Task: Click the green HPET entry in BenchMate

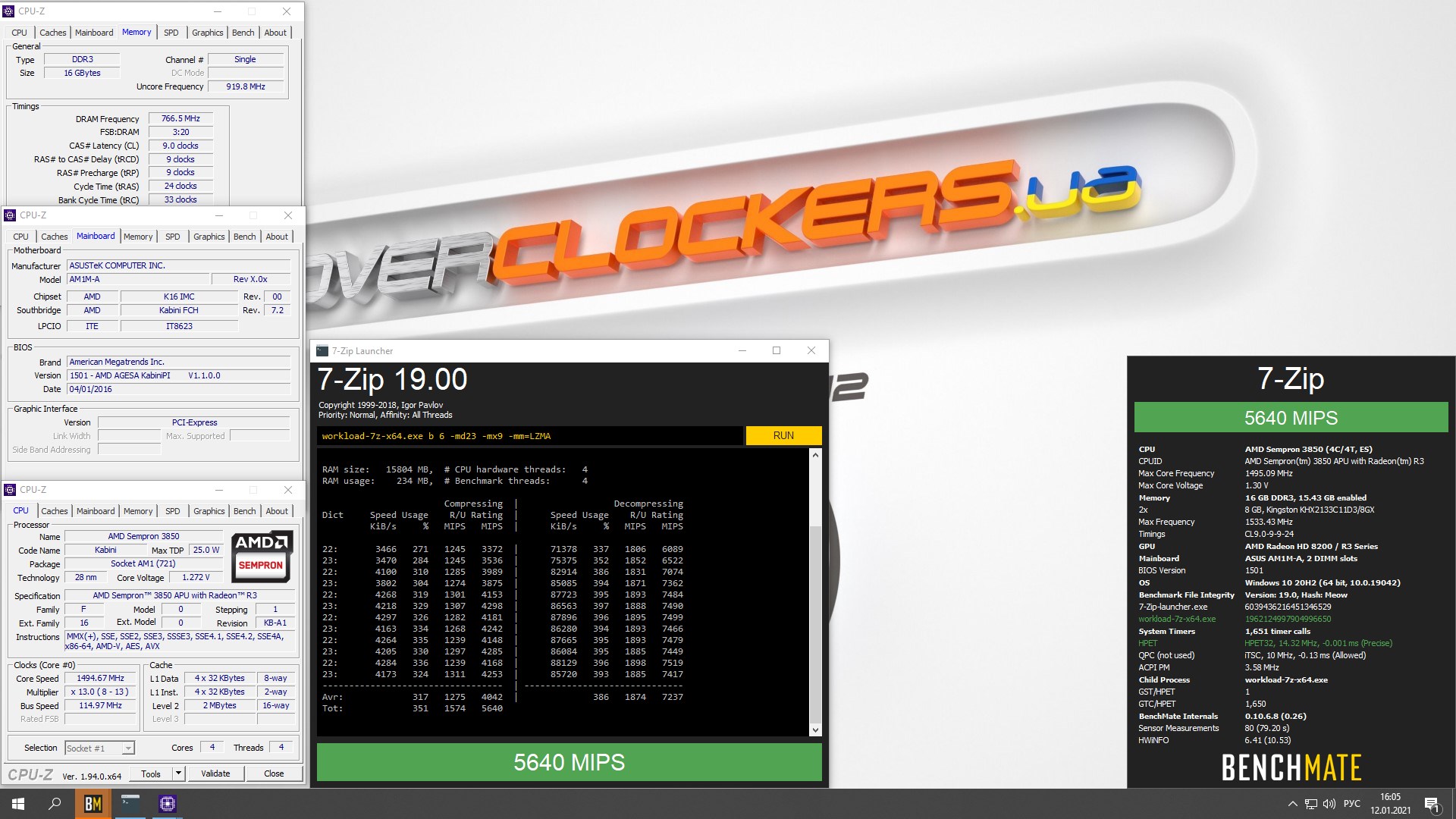Action: 1147,643
